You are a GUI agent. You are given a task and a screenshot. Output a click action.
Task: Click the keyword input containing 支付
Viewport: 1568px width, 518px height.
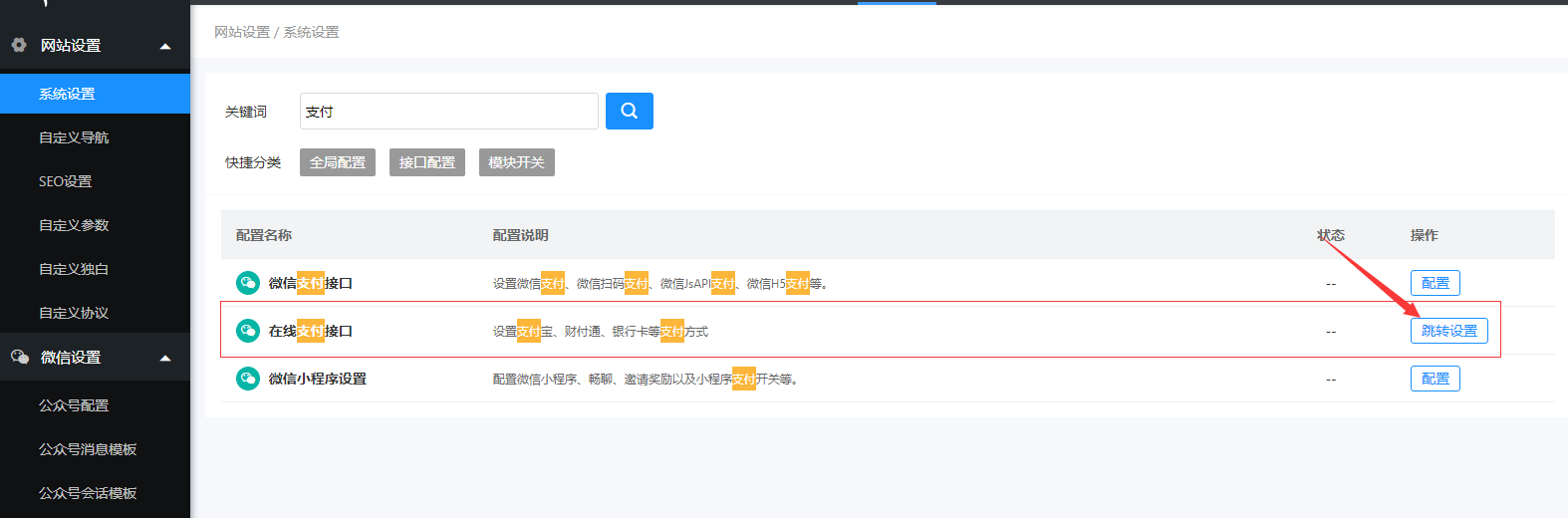pos(449,112)
